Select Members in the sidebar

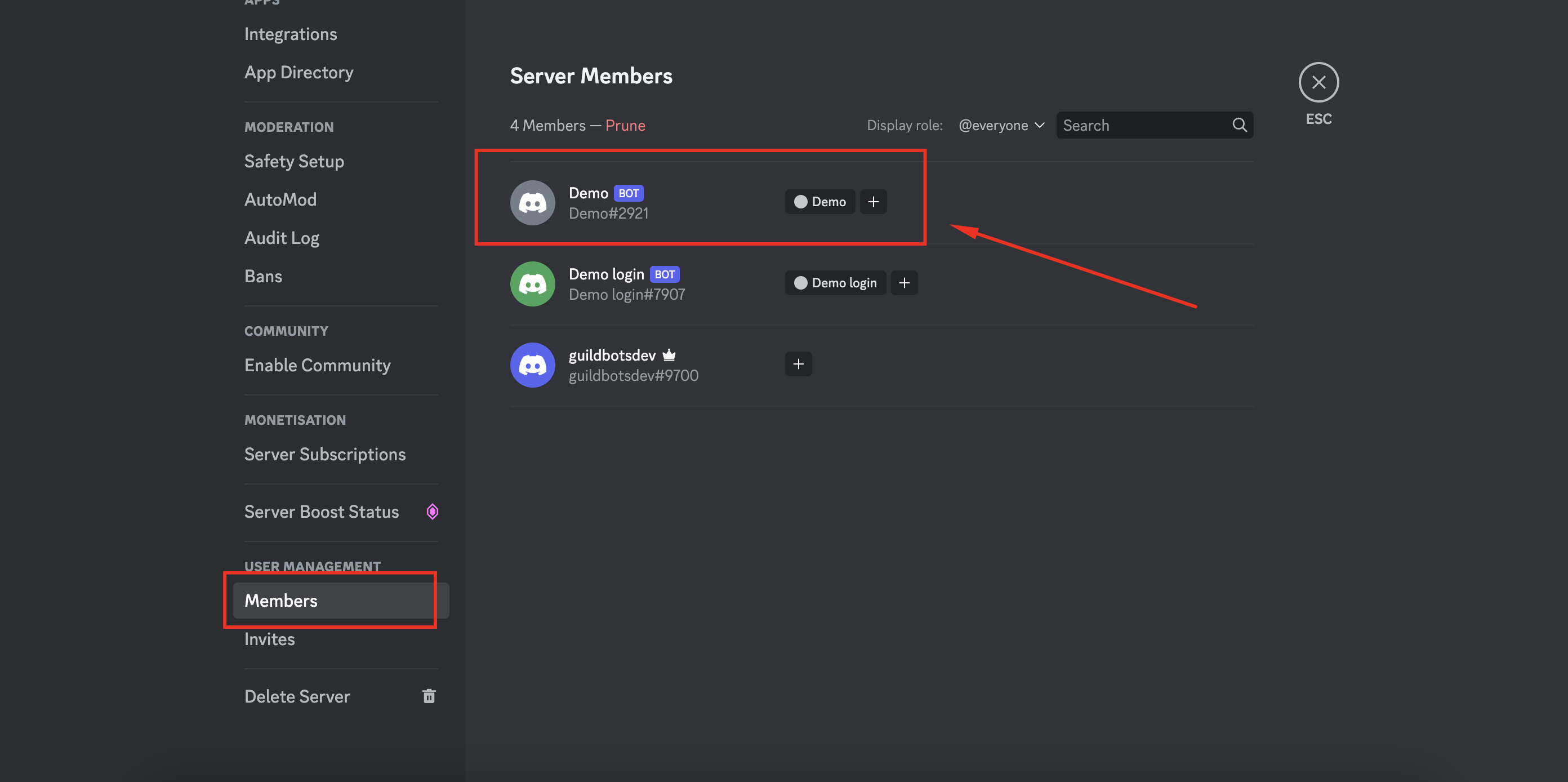click(341, 601)
